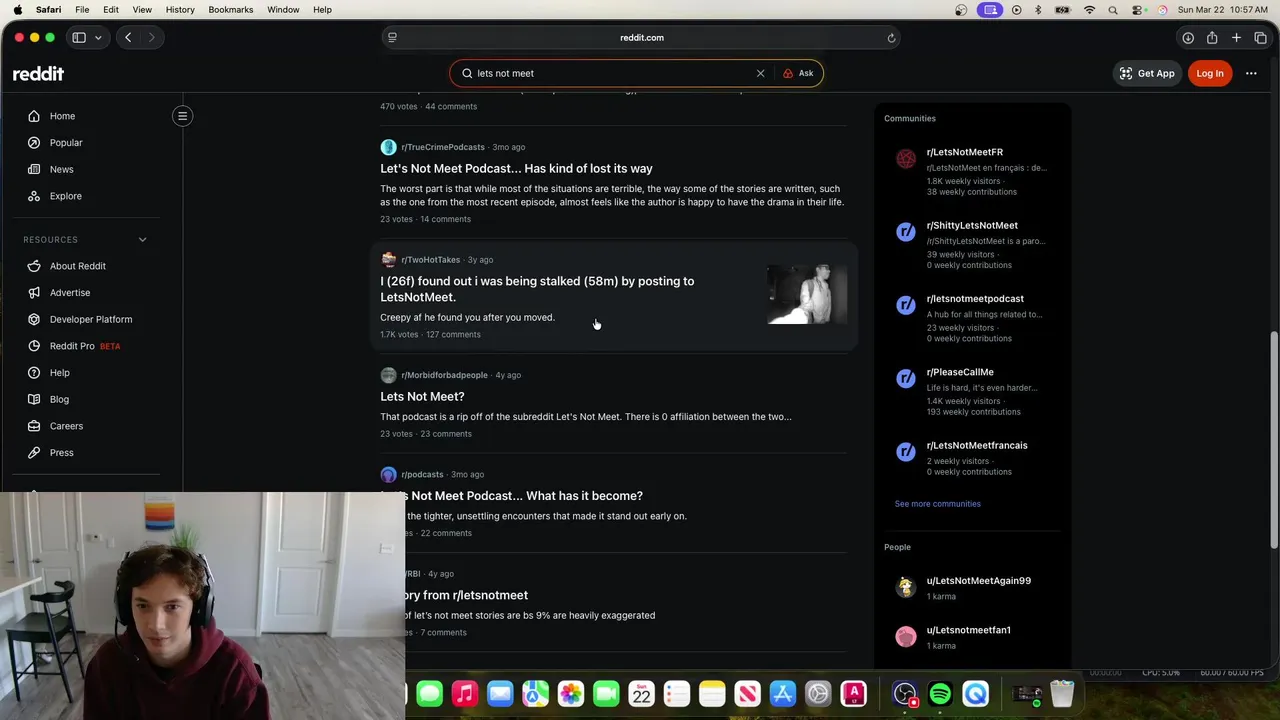Image resolution: width=1280 pixels, height=720 pixels.
Task: Show Safari tab overview
Action: pyautogui.click(x=1260, y=37)
